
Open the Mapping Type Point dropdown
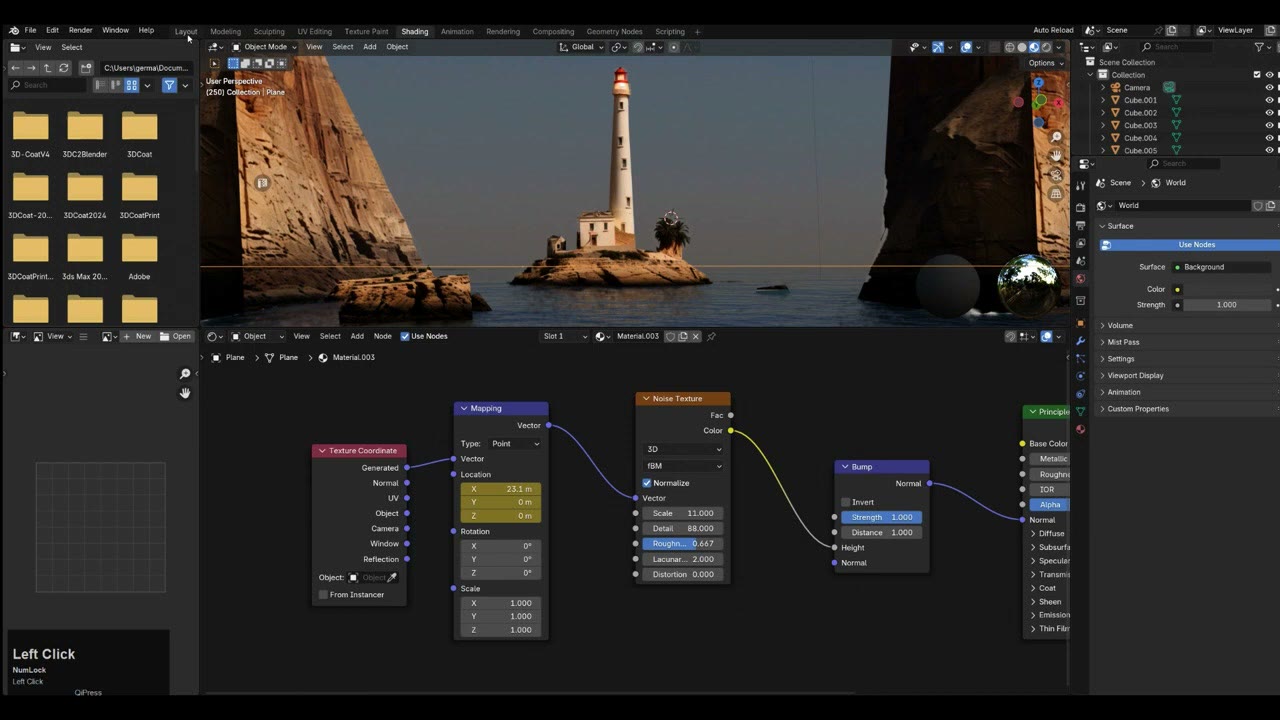pos(515,443)
